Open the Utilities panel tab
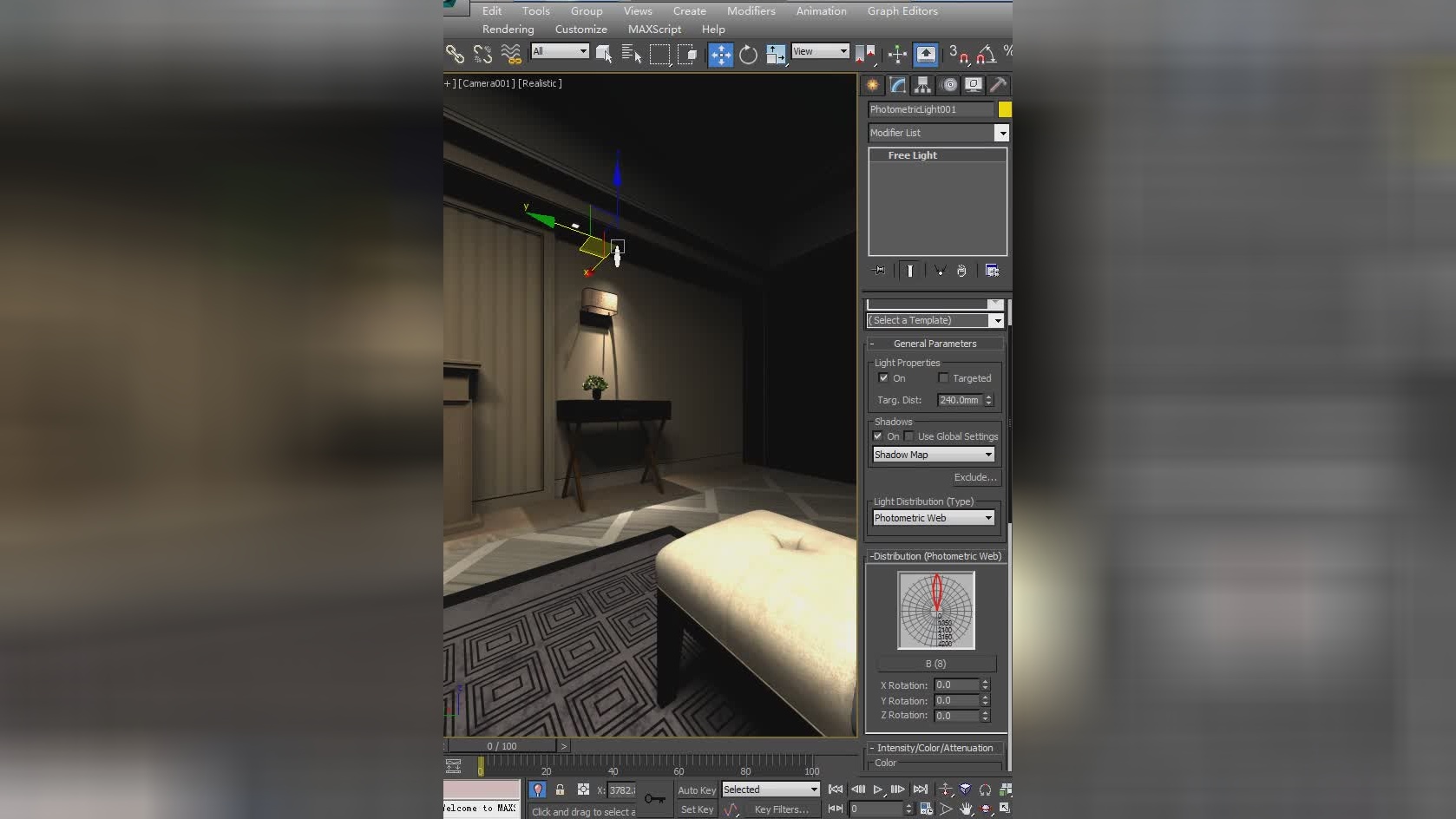Image resolution: width=1456 pixels, height=819 pixels. (x=999, y=85)
